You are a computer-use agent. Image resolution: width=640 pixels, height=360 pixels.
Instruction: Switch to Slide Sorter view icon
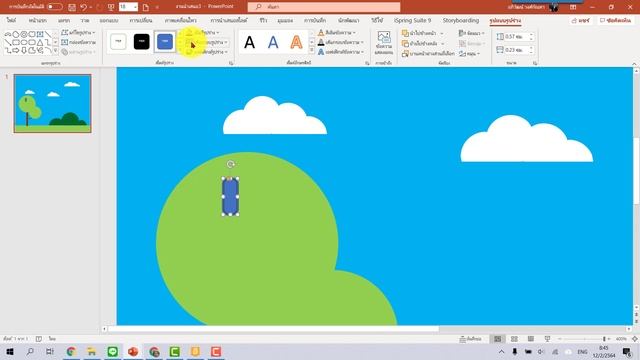(514, 339)
